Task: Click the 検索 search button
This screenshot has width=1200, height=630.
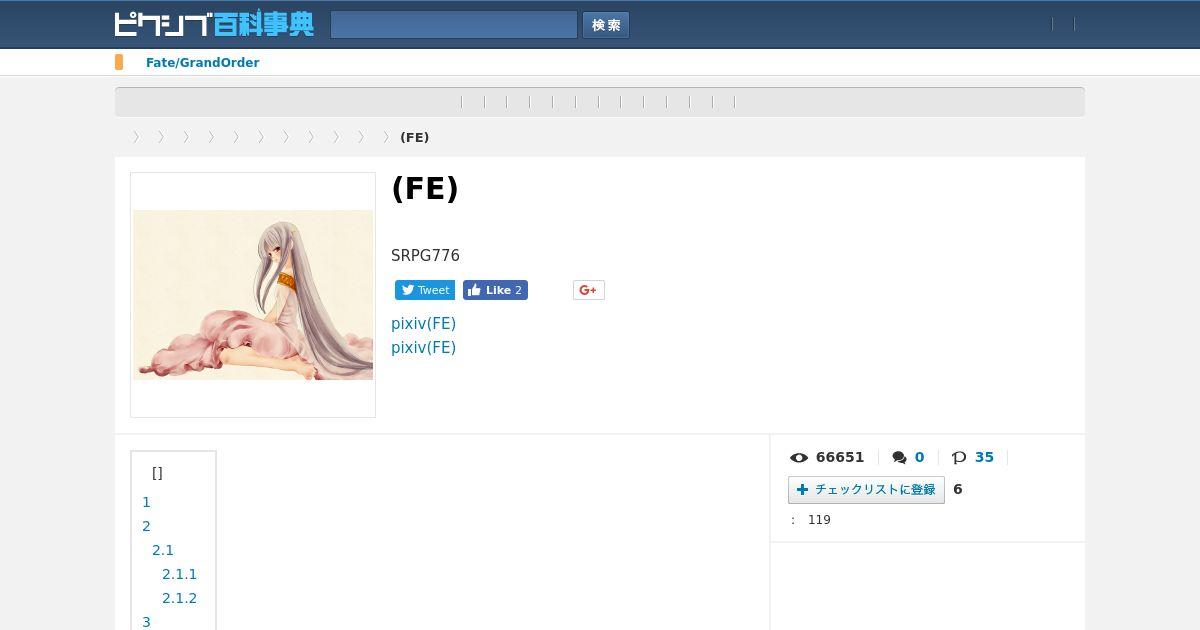Action: [606, 25]
